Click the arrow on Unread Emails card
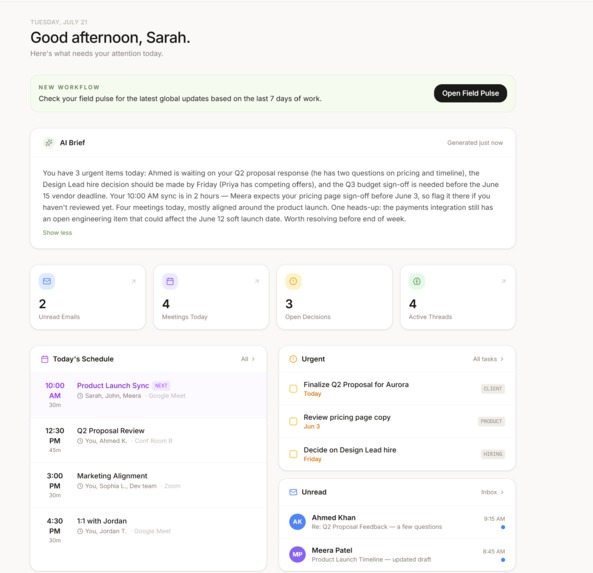593x573 pixels. 134,281
